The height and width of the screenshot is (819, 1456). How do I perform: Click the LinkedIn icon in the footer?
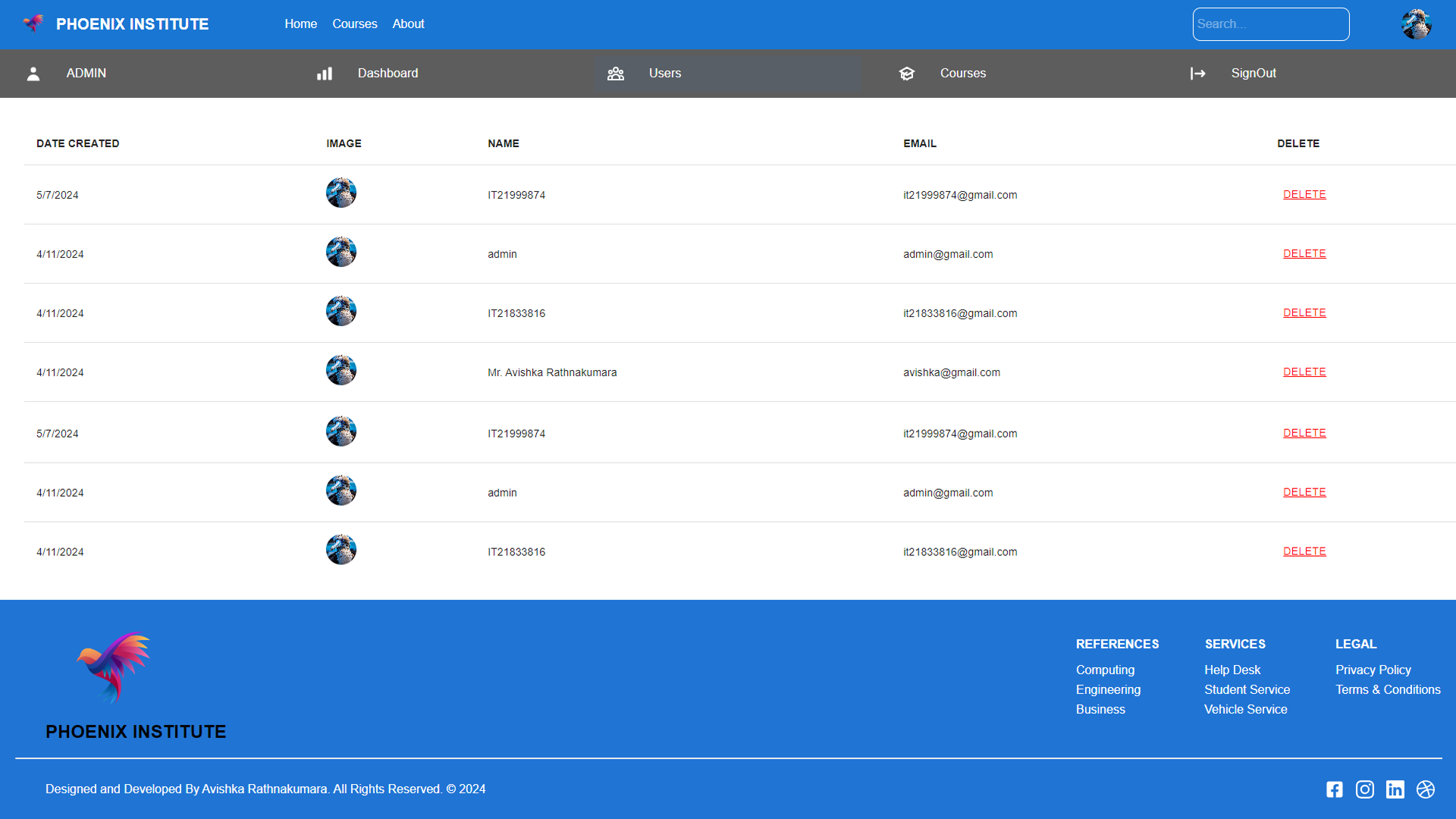click(1395, 789)
